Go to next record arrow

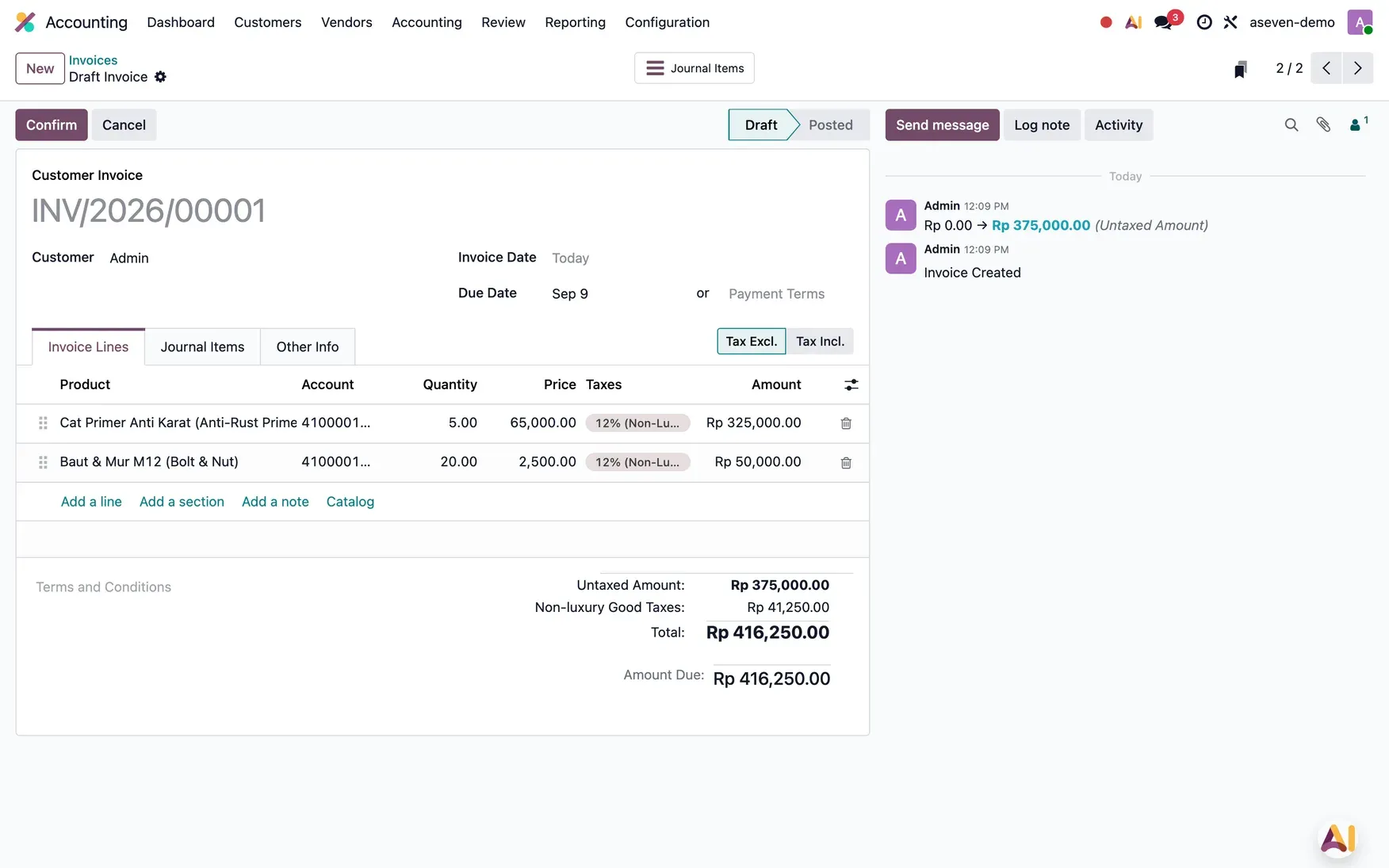point(1358,68)
